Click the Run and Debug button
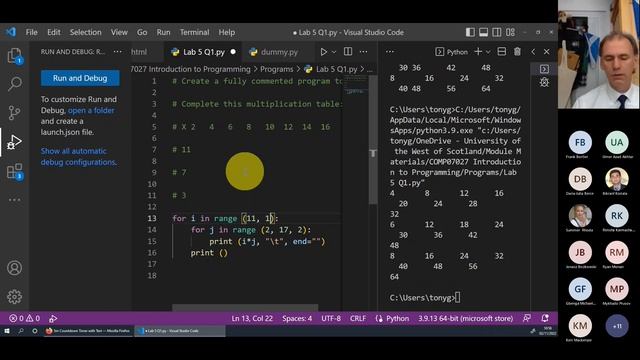Image resolution: width=640 pixels, height=360 pixels. pos(80,78)
